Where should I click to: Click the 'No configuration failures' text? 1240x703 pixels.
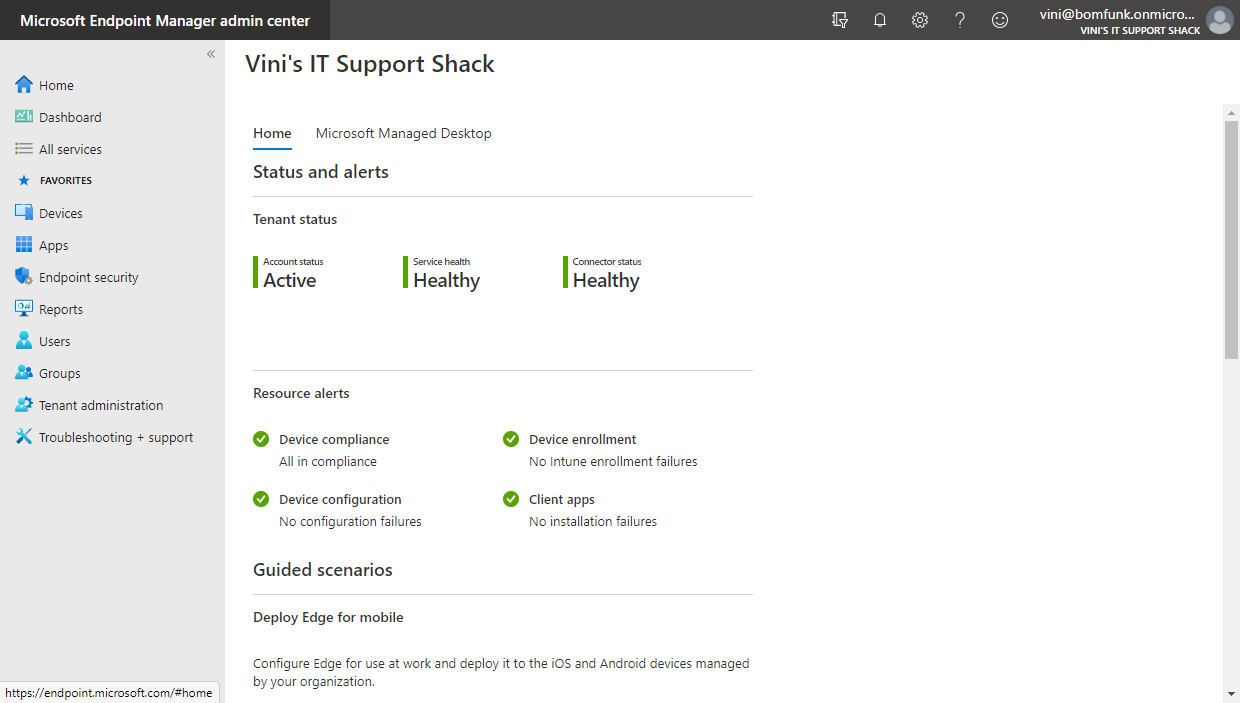(x=350, y=521)
